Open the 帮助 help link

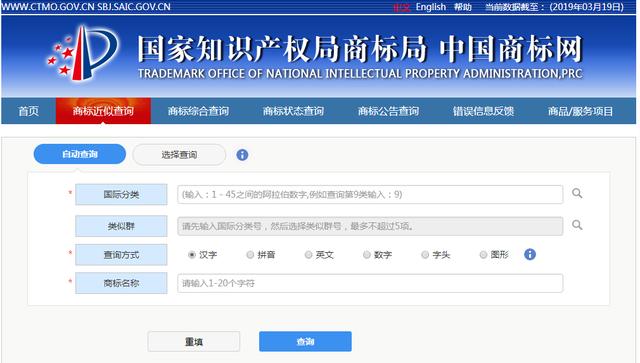pos(463,7)
